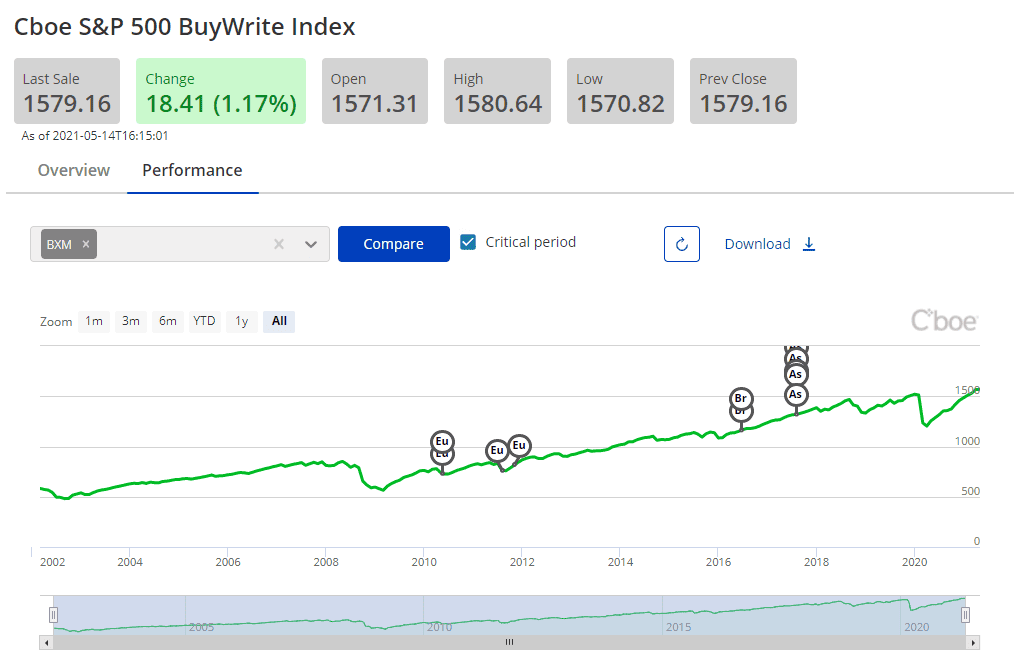This screenshot has height=665, width=1023.
Task: Select the 'Eu' event marker near 2010
Action: [x=441, y=443]
